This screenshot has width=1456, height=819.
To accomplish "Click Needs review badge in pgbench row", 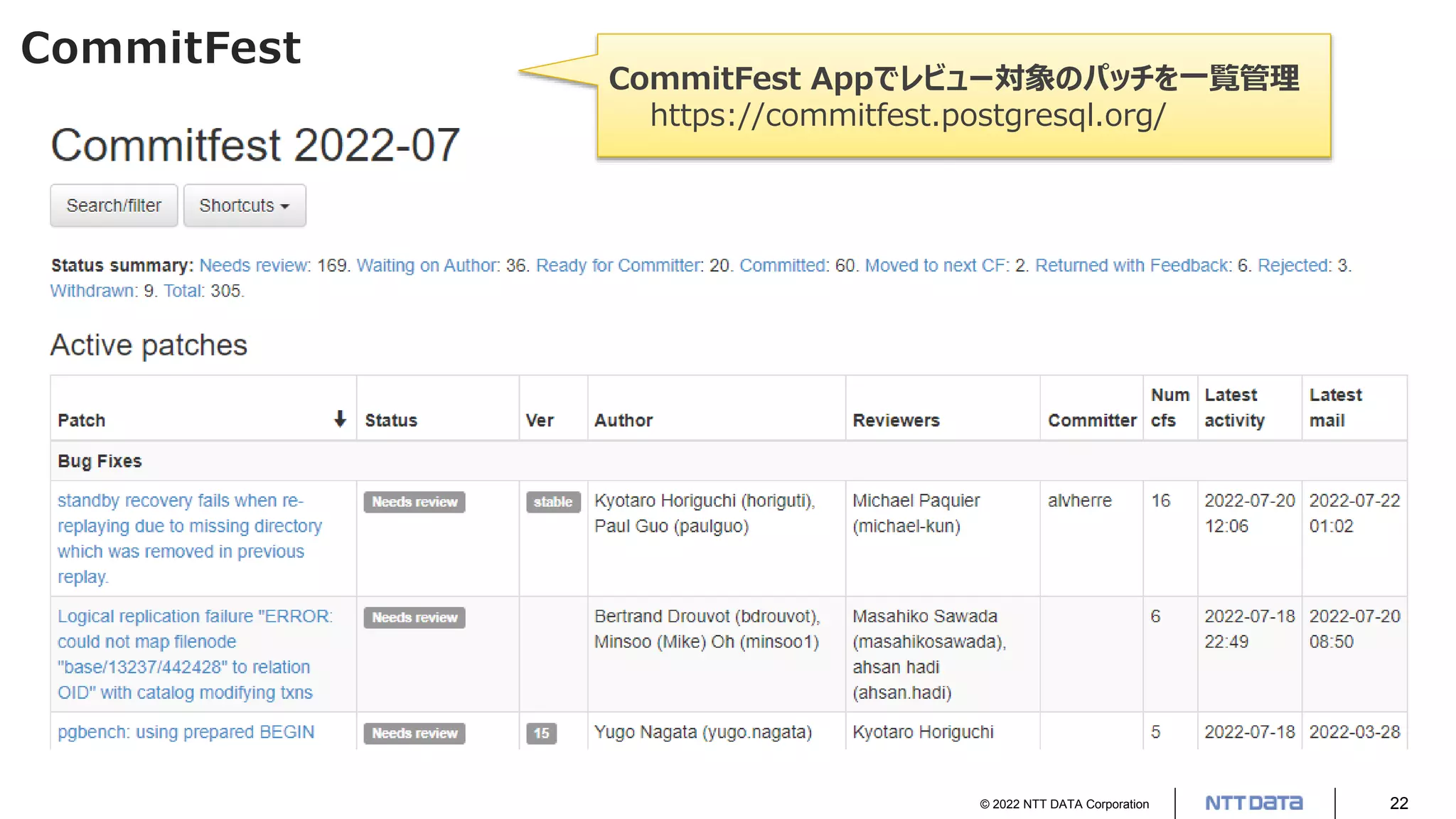I will point(414,733).
